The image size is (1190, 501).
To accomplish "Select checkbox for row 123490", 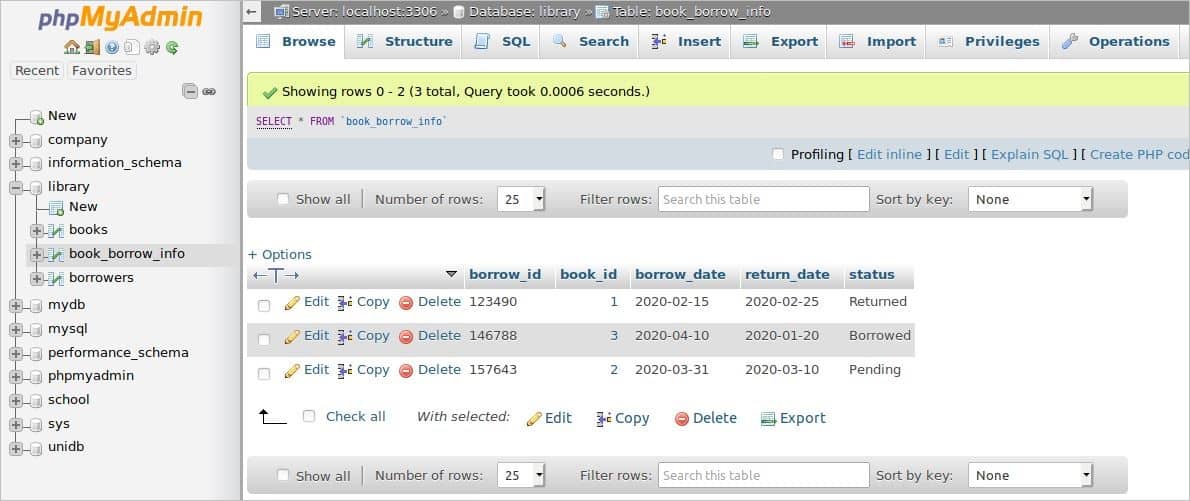I will click(x=263, y=305).
